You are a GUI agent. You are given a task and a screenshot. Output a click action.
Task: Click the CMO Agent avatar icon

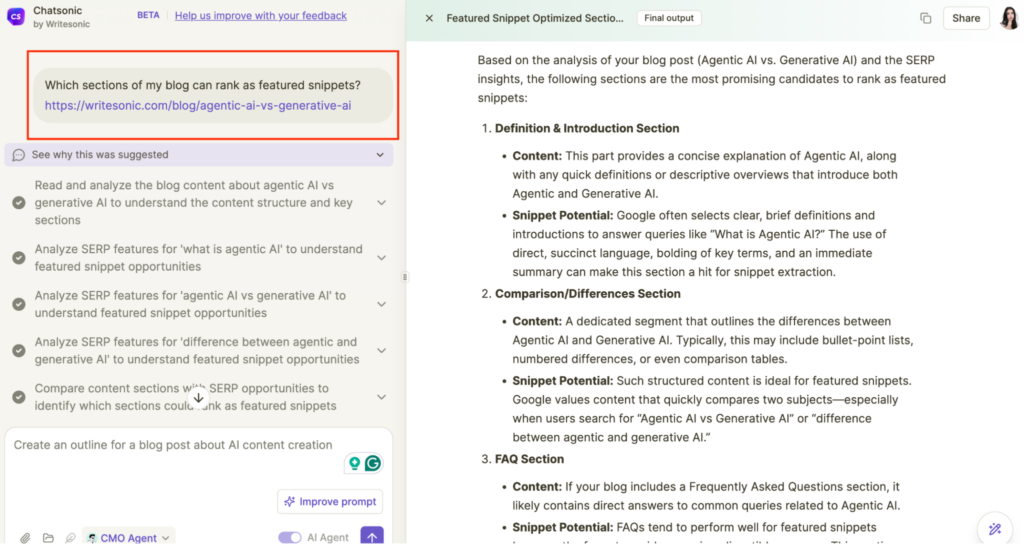(92, 538)
